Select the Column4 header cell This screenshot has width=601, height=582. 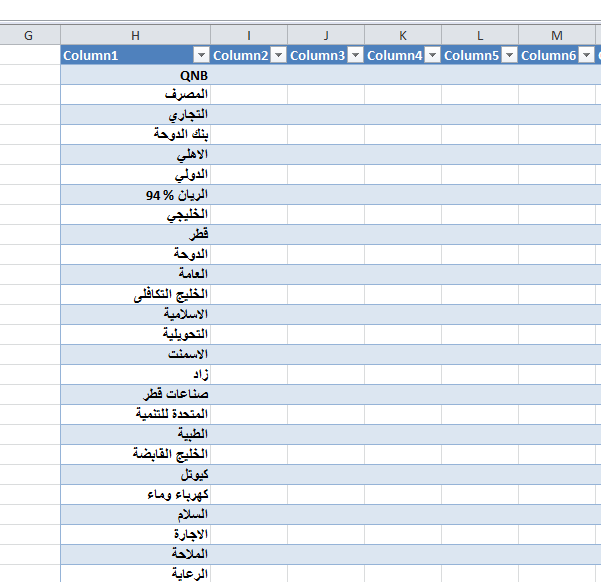(x=403, y=55)
